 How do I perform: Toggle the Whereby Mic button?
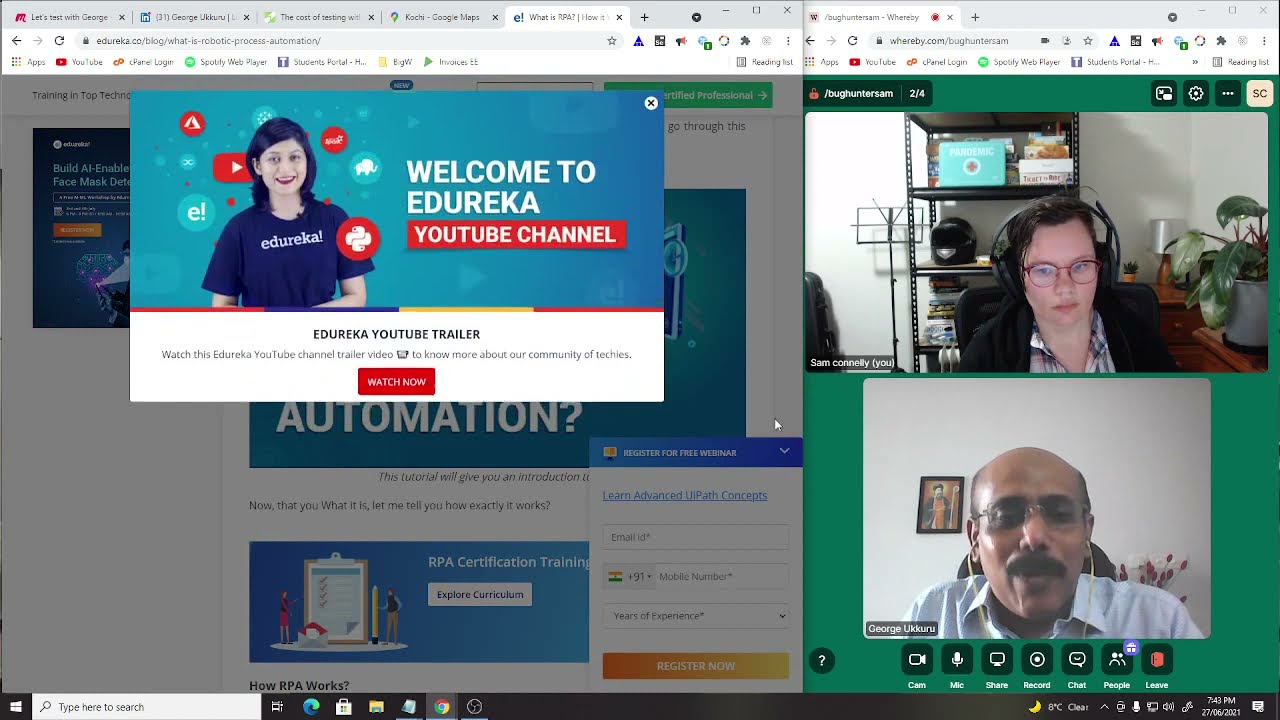click(x=957, y=660)
